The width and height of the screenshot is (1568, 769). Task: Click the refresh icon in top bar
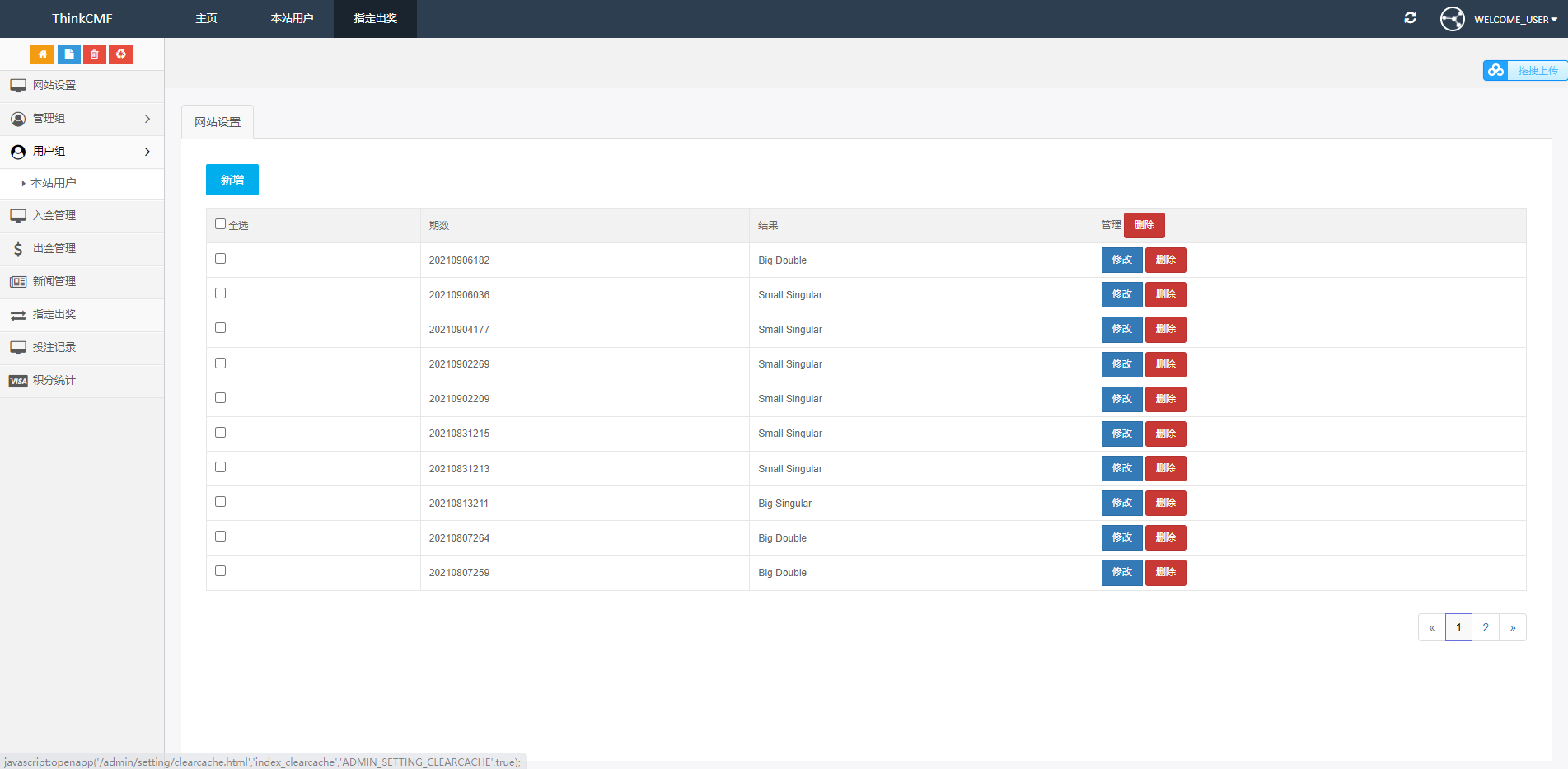pyautogui.click(x=1410, y=18)
